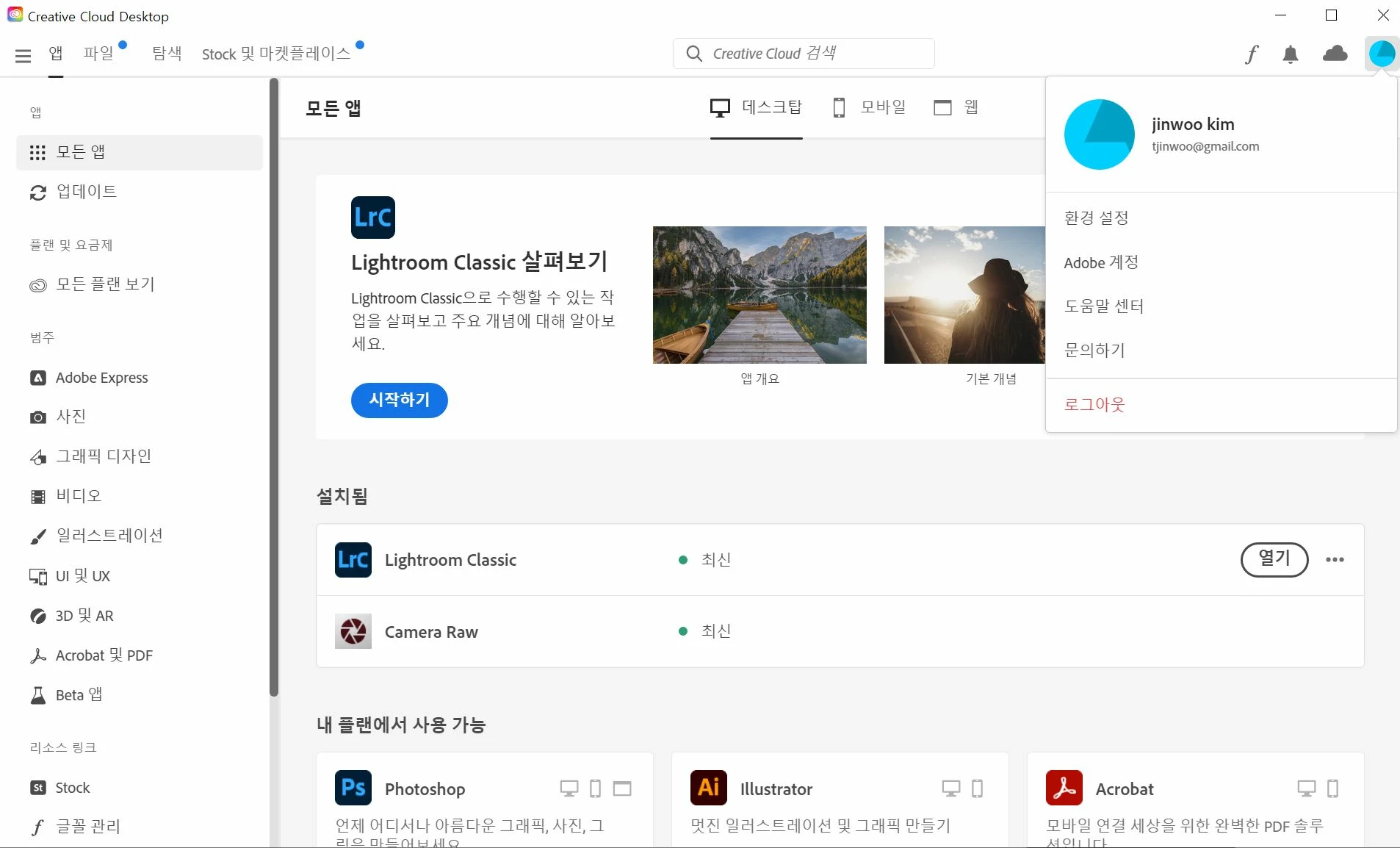Open the fonts icon in the header
The height and width of the screenshot is (848, 1400).
1252,54
